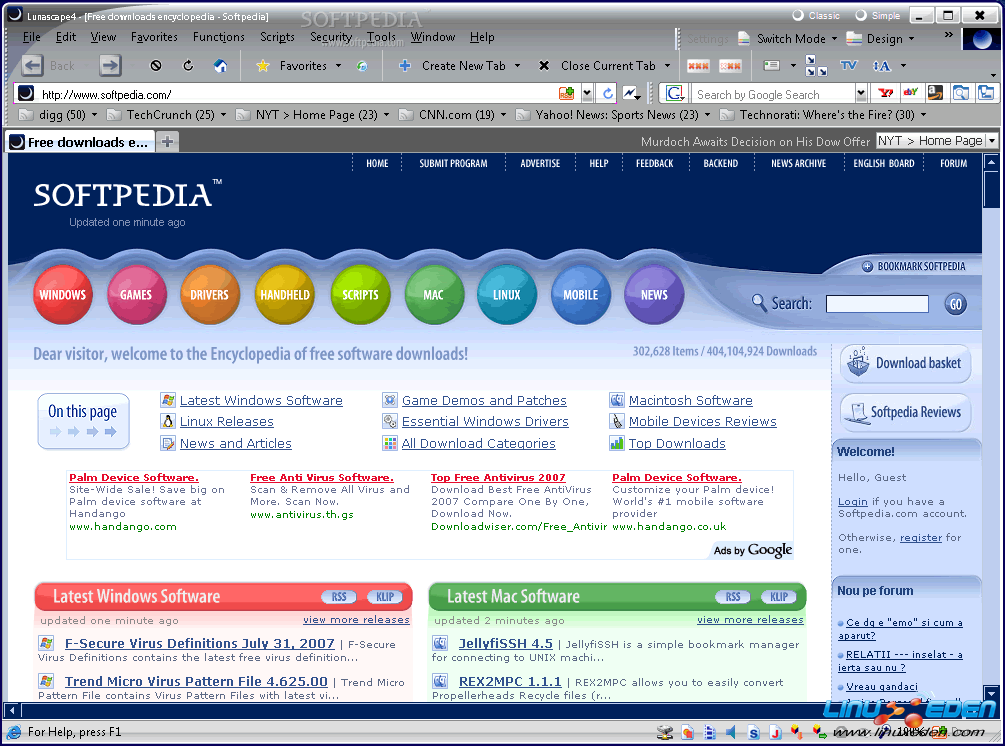Screen dimensions: 1005x746
Task: Click the Forward navigation arrow
Action: [110, 66]
